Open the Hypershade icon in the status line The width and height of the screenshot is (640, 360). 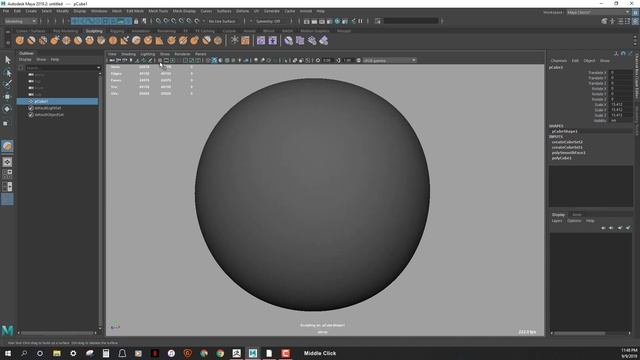(337, 21)
